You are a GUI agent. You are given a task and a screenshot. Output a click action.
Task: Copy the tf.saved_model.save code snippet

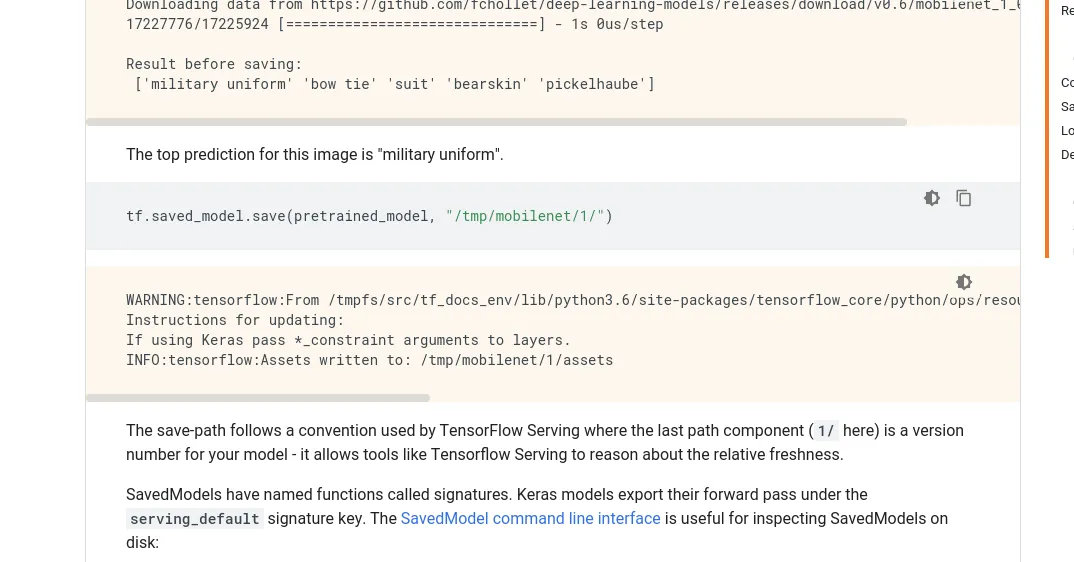tap(964, 198)
